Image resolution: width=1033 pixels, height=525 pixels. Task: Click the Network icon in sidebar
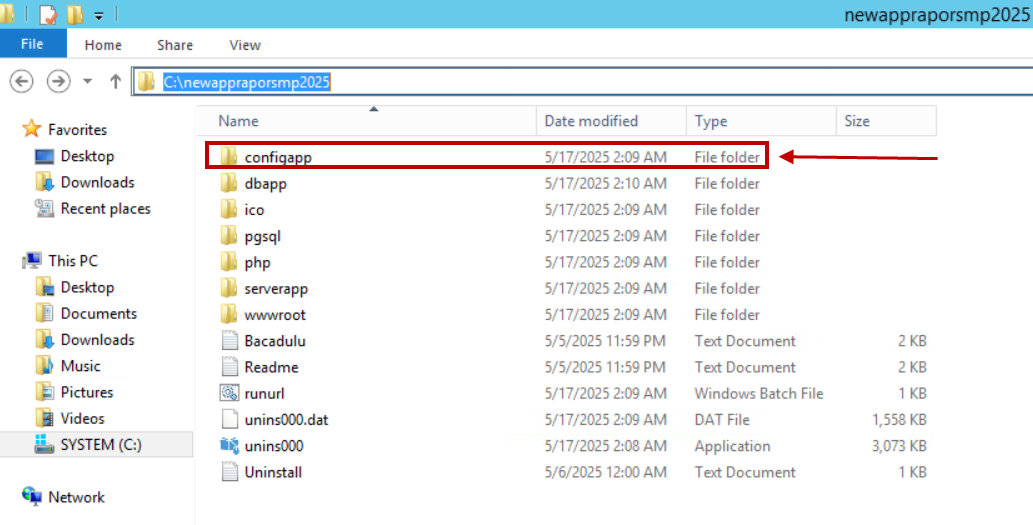pos(32,497)
